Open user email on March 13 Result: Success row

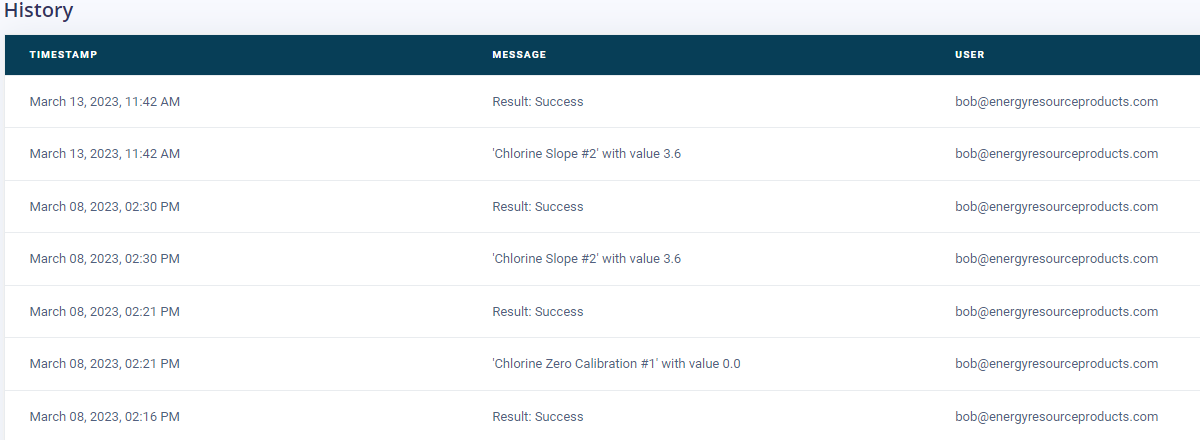[1056, 102]
